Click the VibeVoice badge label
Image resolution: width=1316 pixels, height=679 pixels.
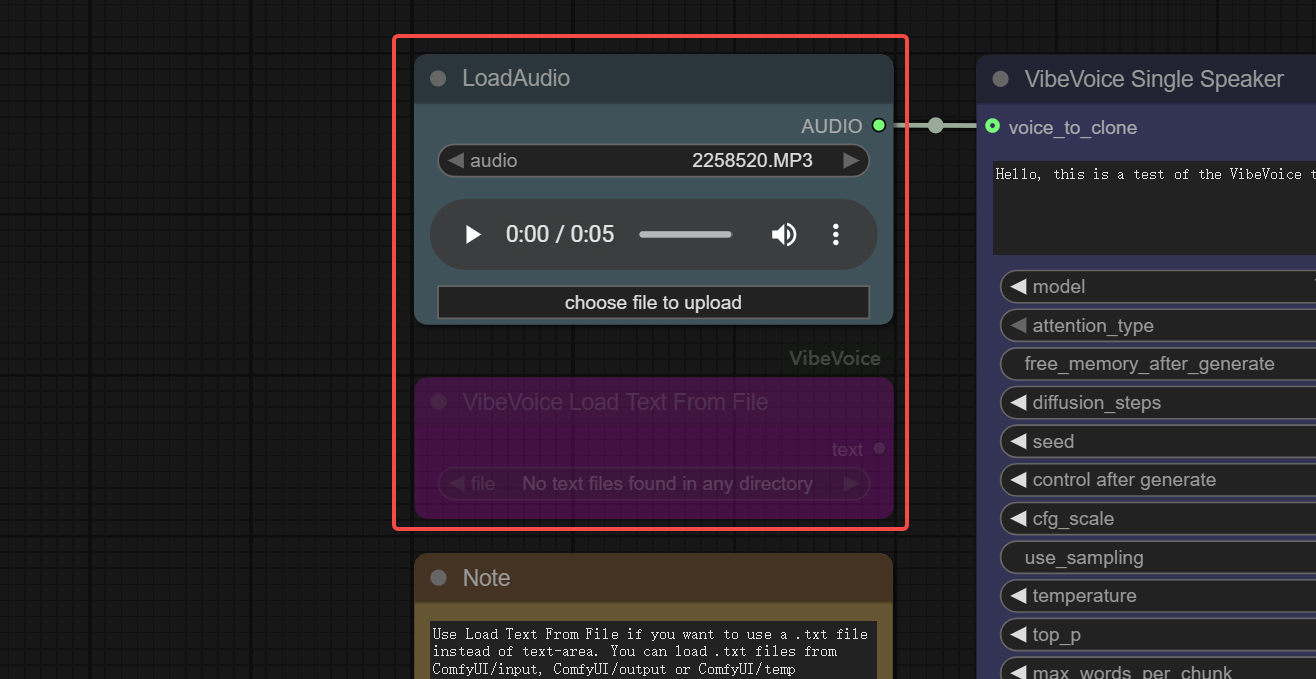coord(835,358)
